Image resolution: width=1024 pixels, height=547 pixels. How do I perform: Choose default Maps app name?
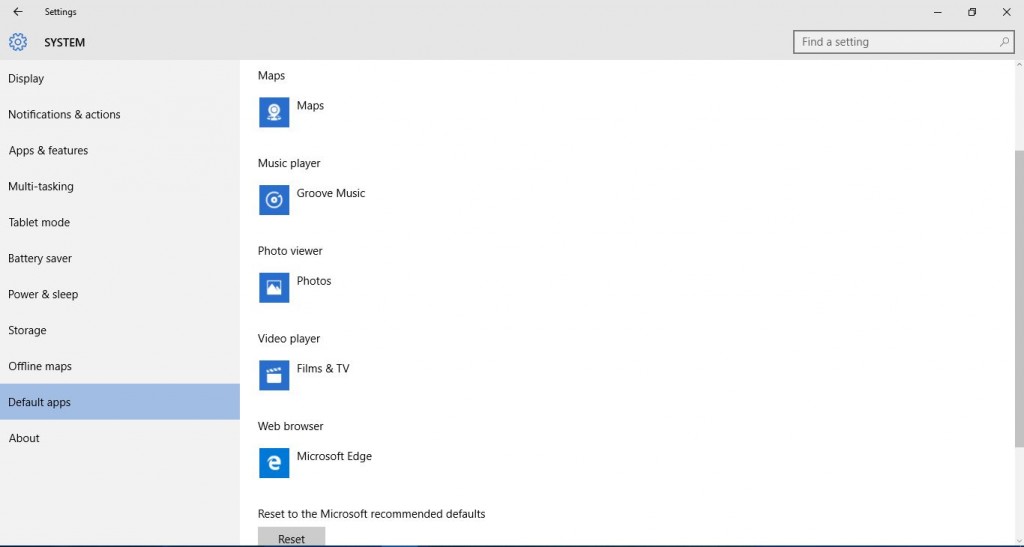click(x=310, y=106)
